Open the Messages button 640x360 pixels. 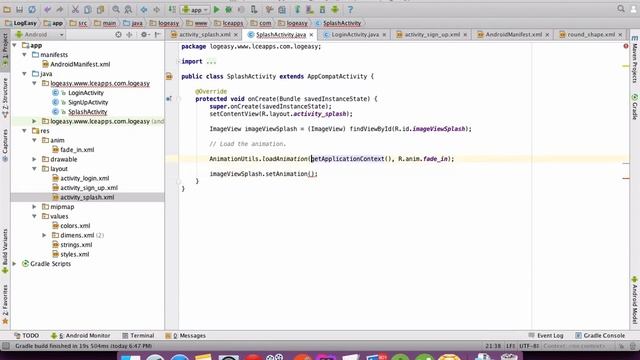186,336
